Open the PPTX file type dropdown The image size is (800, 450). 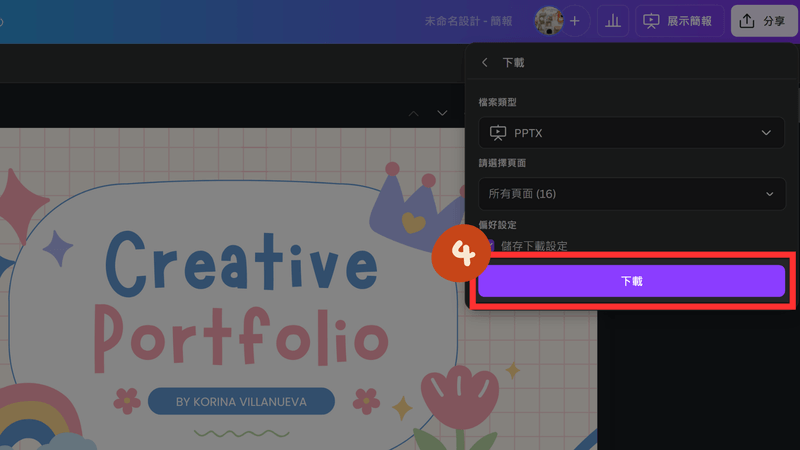pos(631,132)
